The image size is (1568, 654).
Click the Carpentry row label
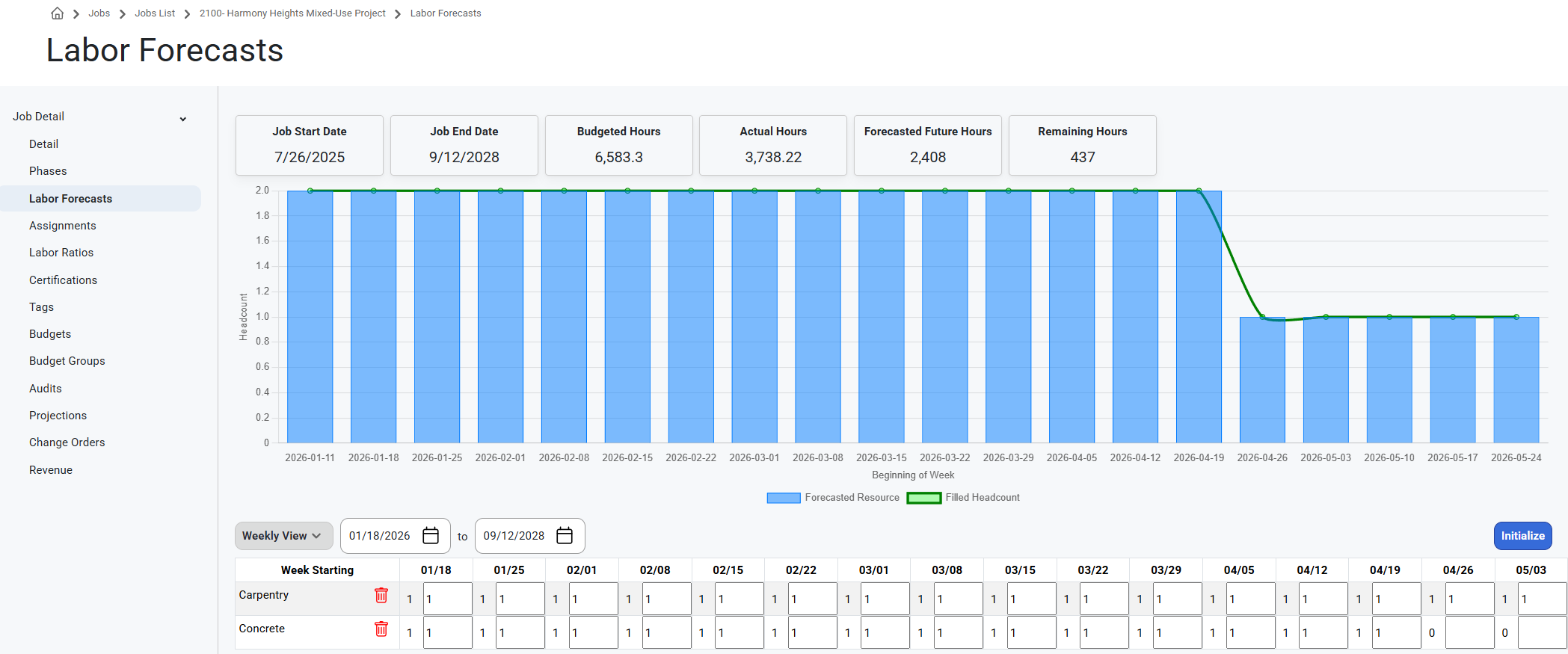pos(263,595)
